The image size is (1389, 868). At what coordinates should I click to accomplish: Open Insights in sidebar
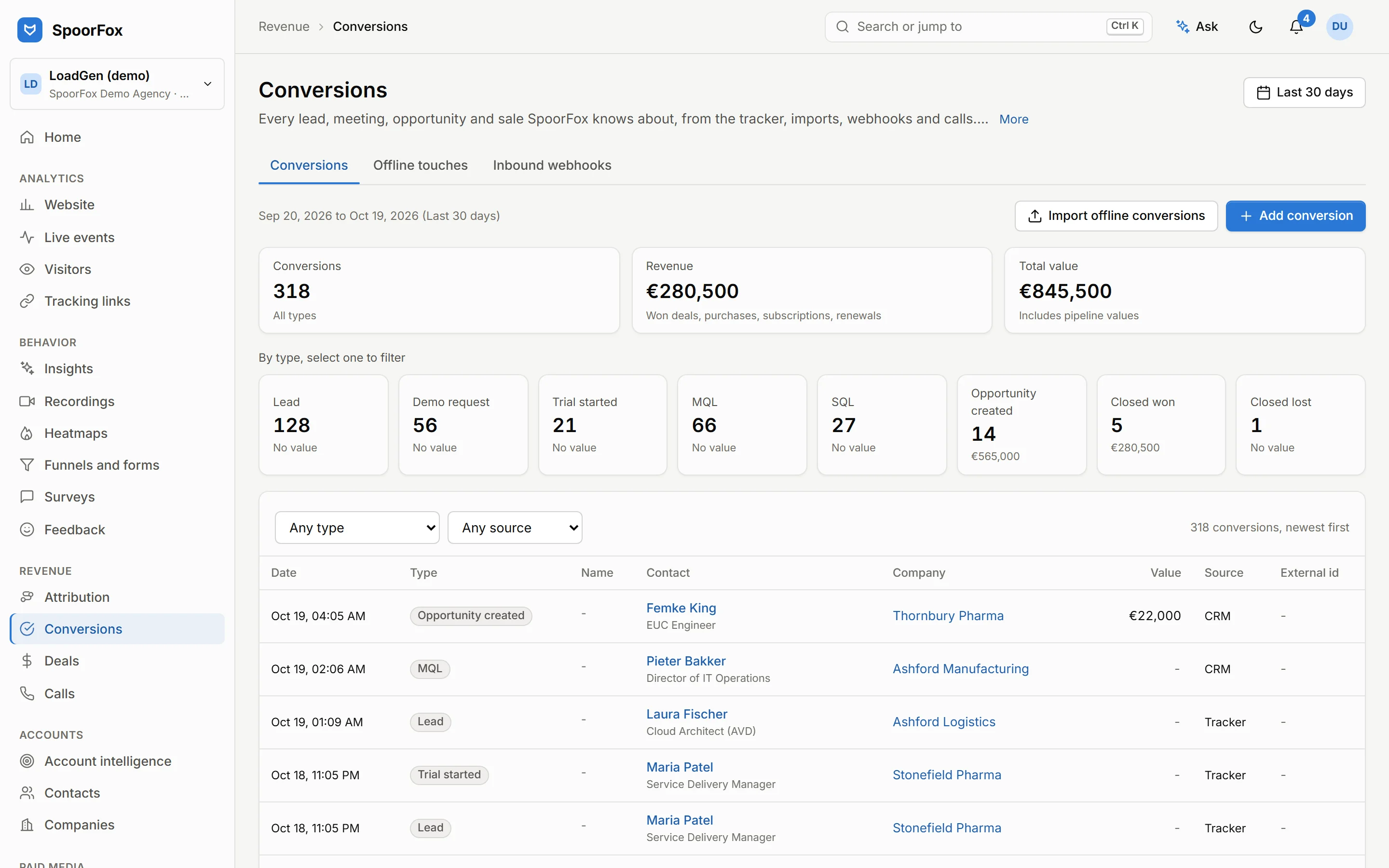coord(117,368)
